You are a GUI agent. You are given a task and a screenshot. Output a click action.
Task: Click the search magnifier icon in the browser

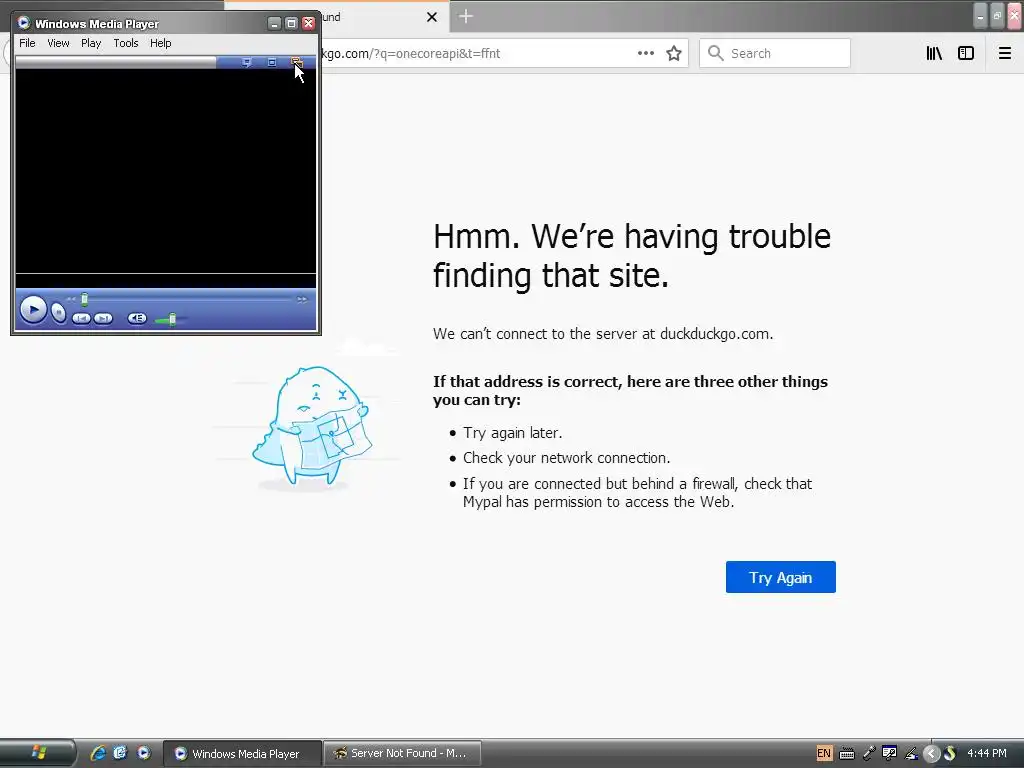[716, 53]
